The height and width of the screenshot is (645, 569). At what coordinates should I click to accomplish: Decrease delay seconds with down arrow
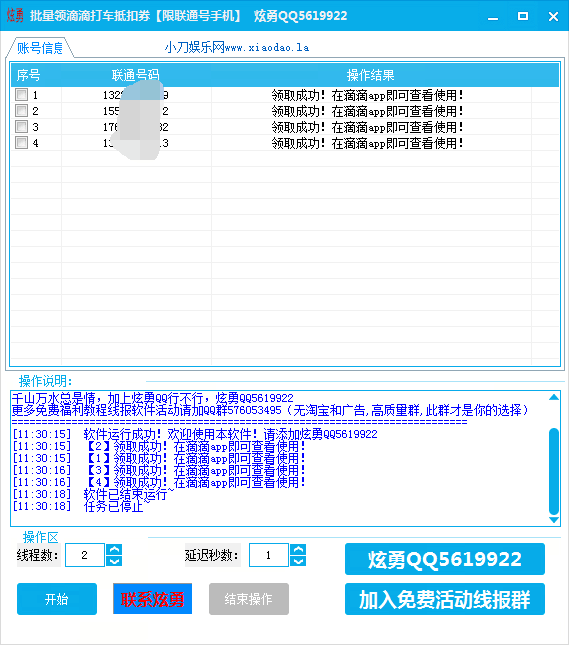[298, 561]
